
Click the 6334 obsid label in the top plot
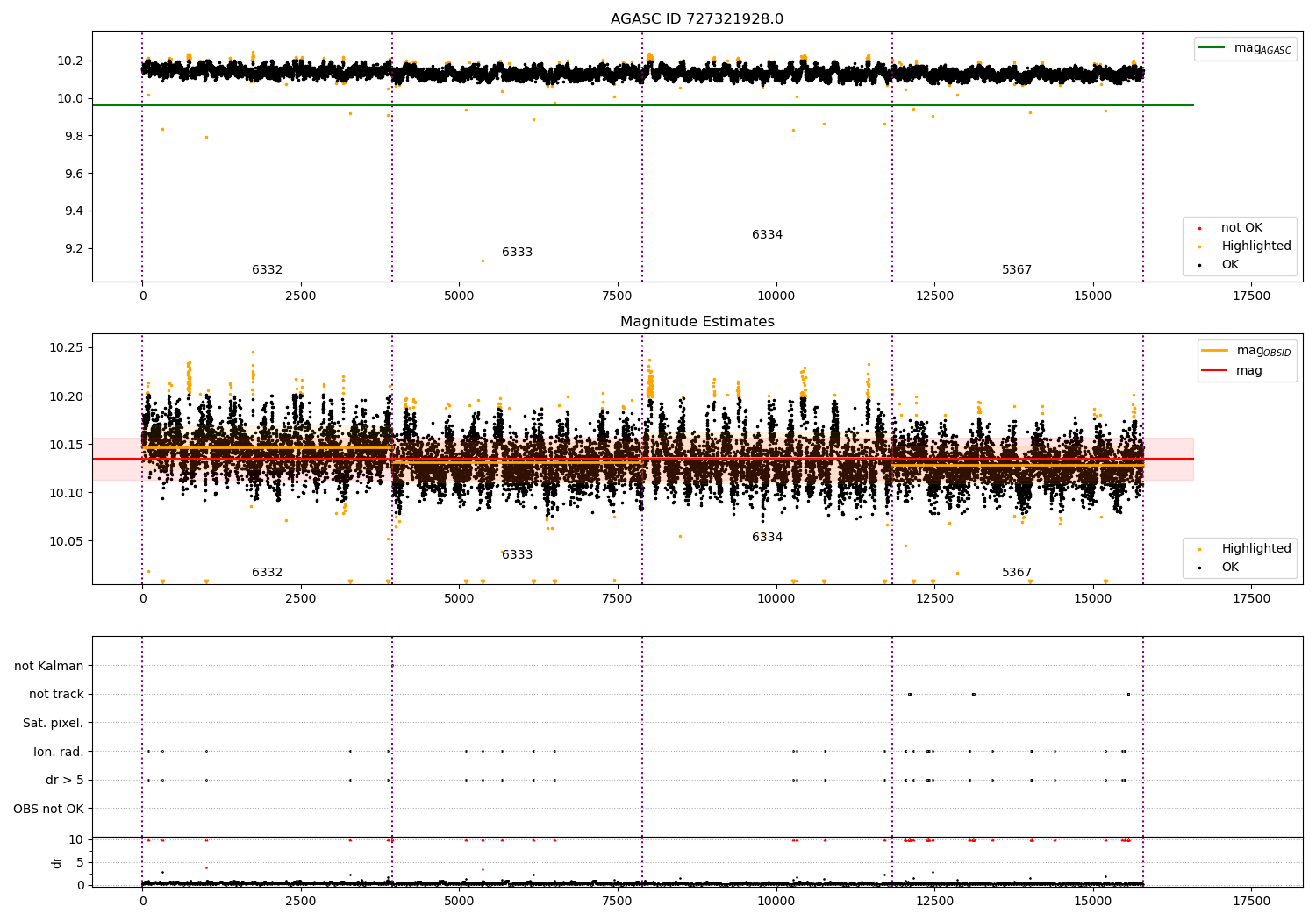(768, 235)
